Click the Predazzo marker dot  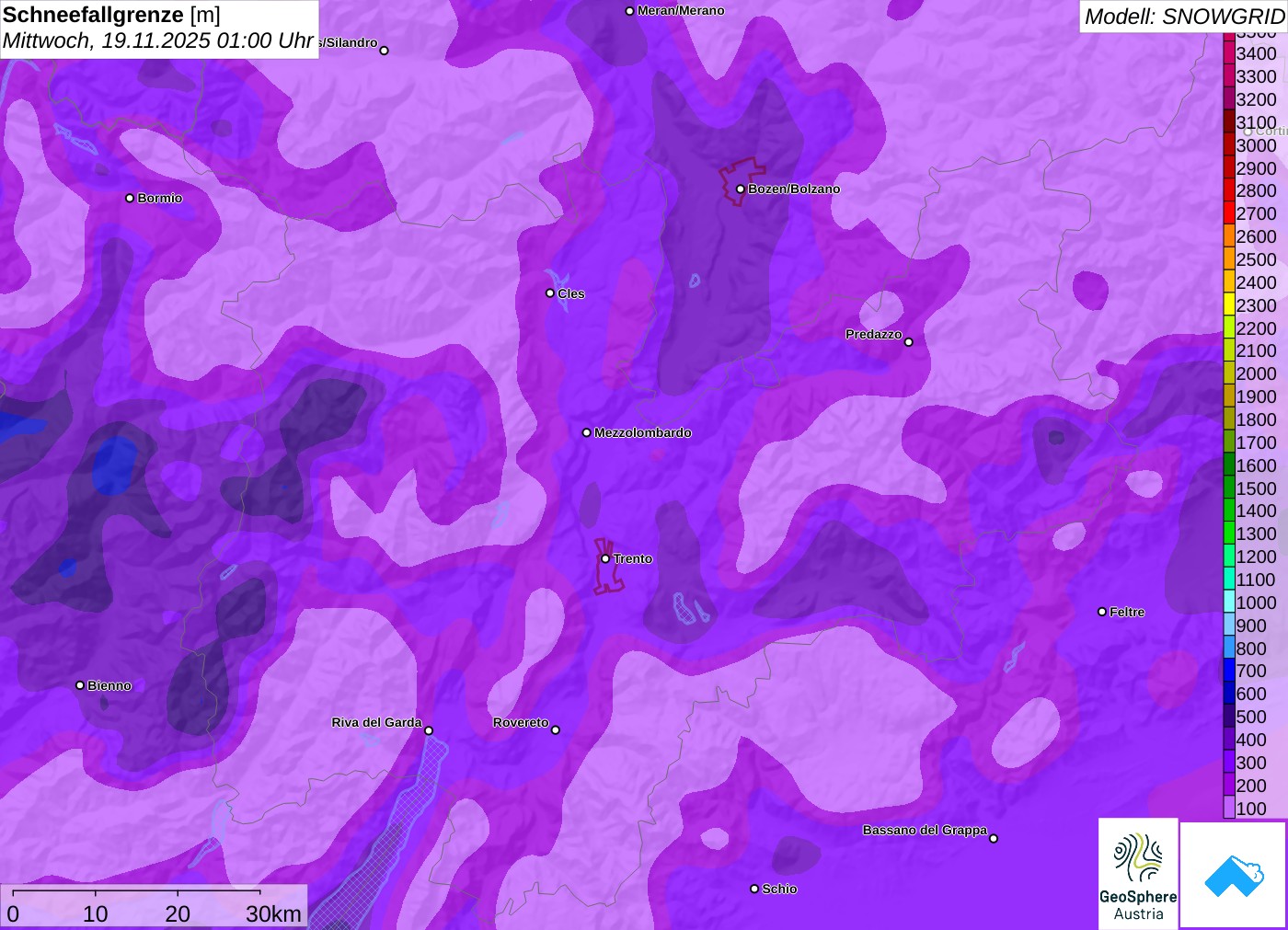coord(909,342)
